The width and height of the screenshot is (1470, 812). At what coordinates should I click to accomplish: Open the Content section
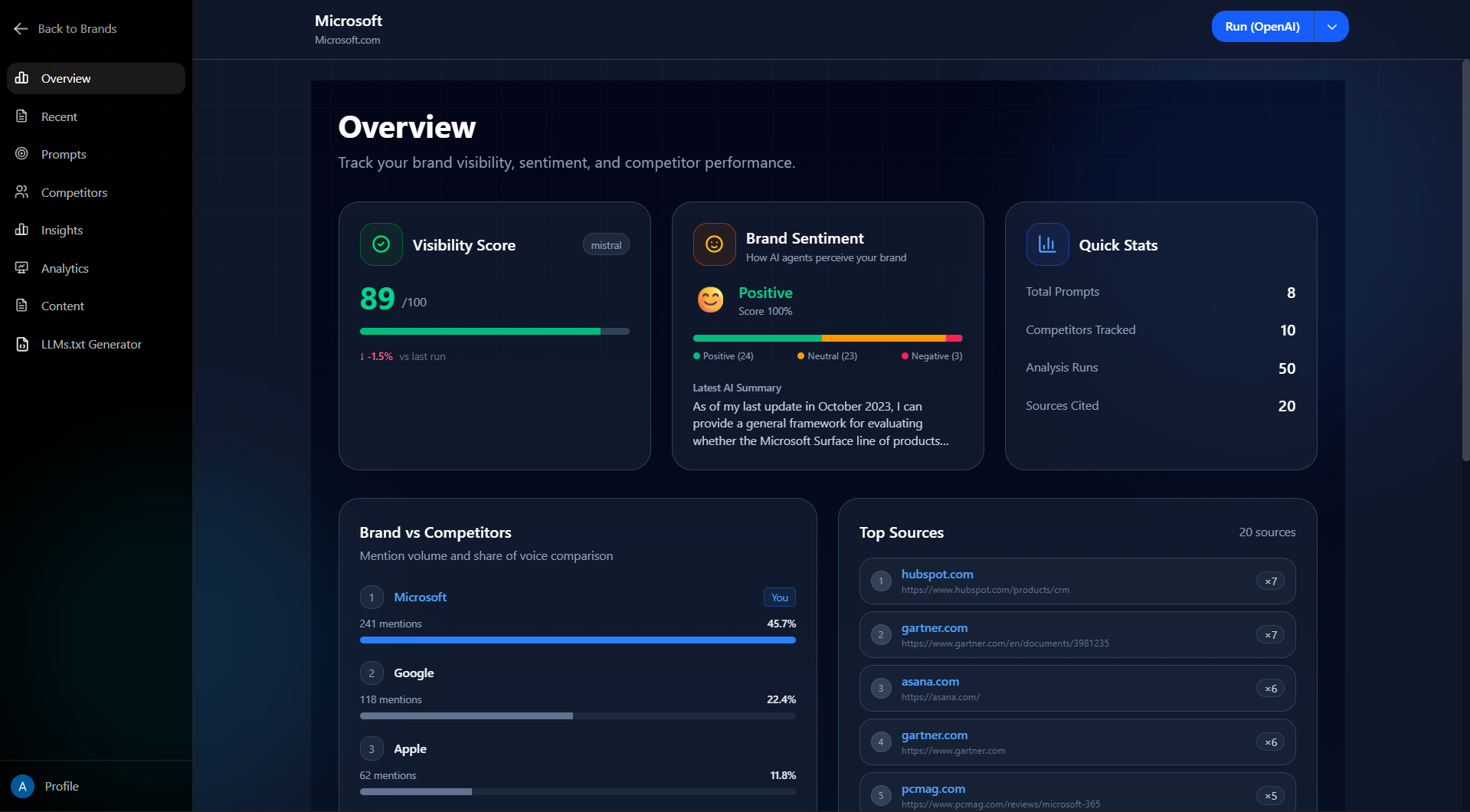point(96,306)
